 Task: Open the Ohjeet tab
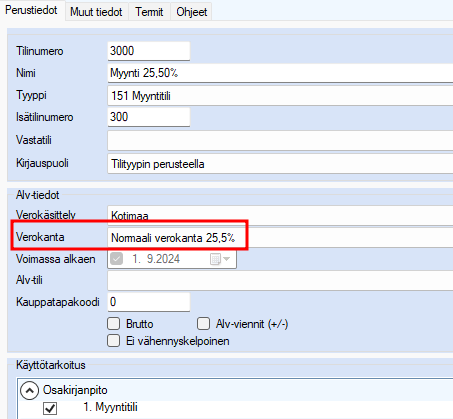click(x=192, y=12)
